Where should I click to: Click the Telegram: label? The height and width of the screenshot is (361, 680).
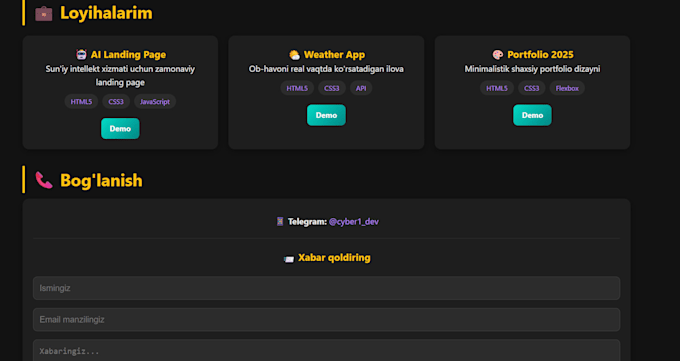click(x=307, y=222)
